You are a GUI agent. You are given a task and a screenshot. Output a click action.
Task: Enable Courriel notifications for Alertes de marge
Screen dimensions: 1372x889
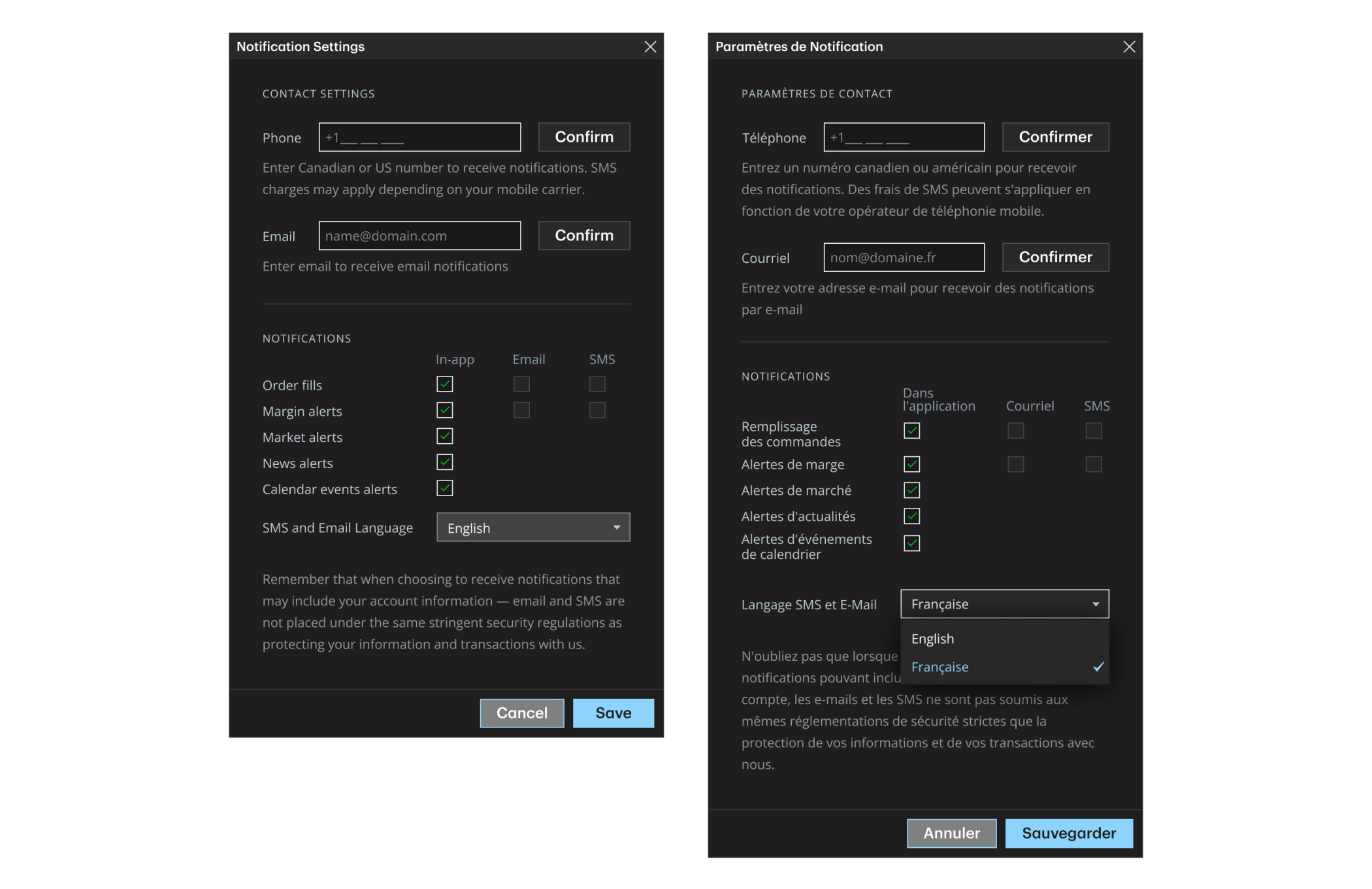point(1015,464)
